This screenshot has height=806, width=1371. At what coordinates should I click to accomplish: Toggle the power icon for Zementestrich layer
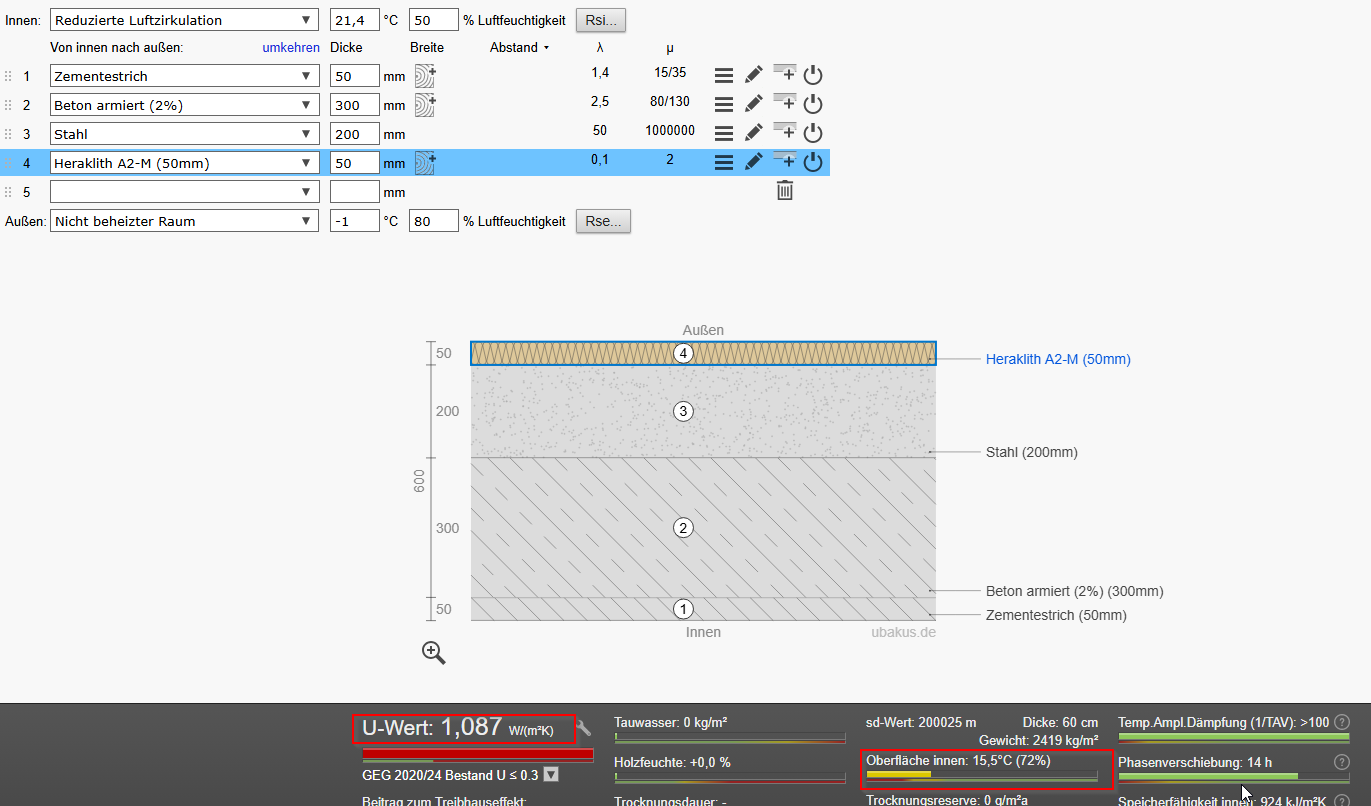pyautogui.click(x=813, y=76)
